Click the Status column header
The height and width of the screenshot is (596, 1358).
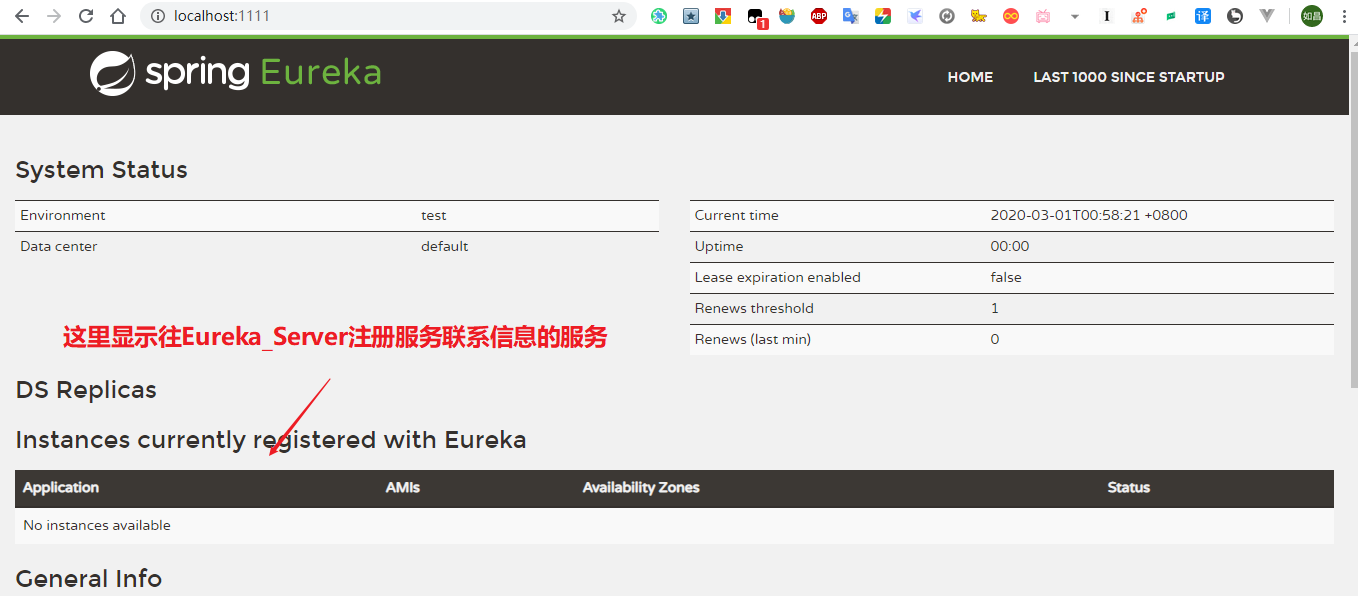click(1129, 488)
